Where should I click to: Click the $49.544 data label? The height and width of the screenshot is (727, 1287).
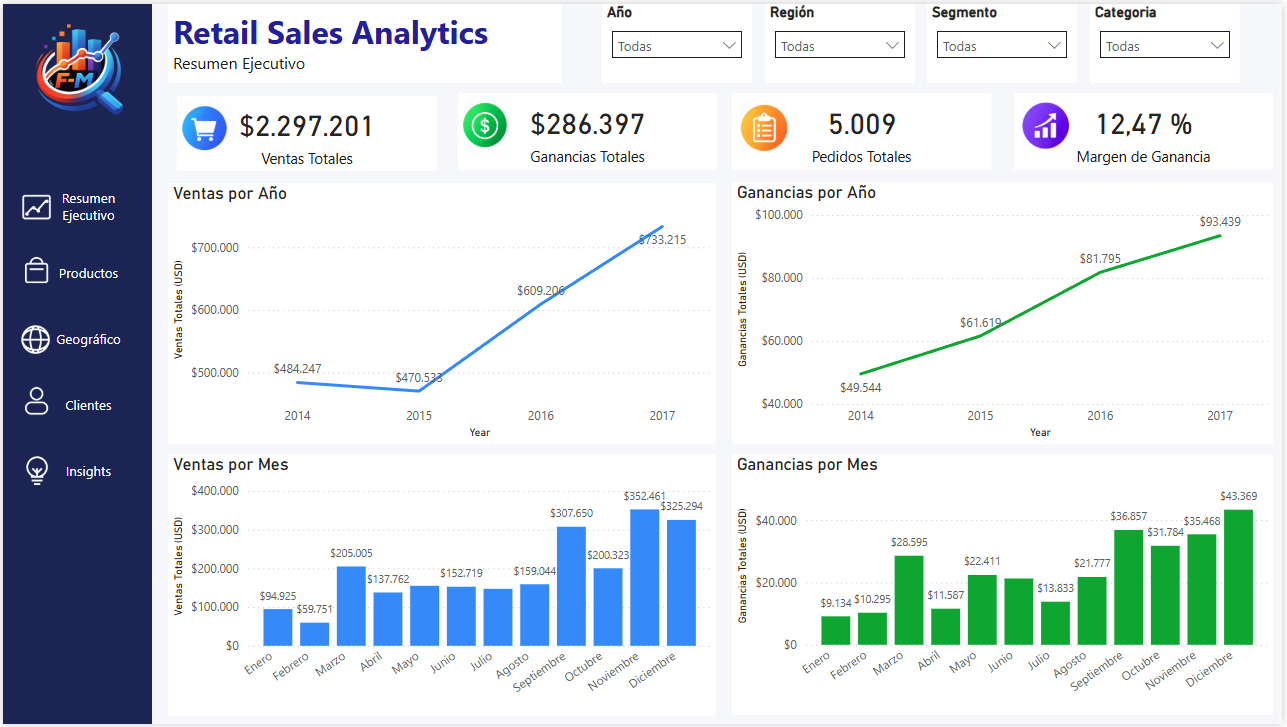pos(861,387)
